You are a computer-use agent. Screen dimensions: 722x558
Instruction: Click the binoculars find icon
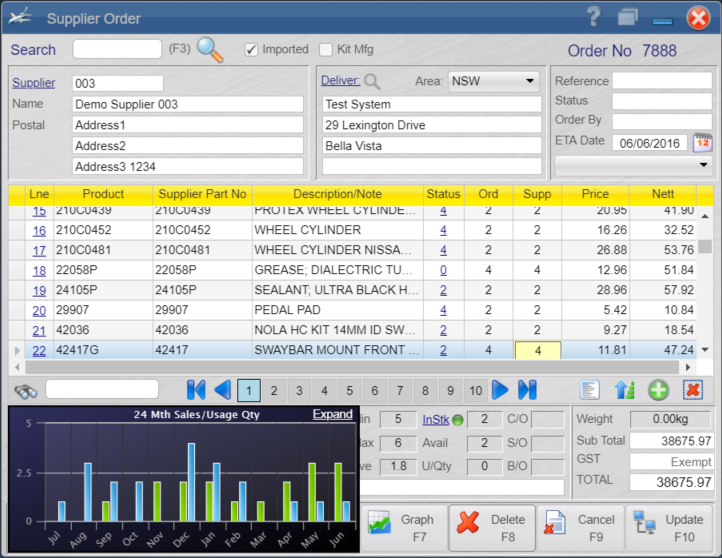[26, 390]
